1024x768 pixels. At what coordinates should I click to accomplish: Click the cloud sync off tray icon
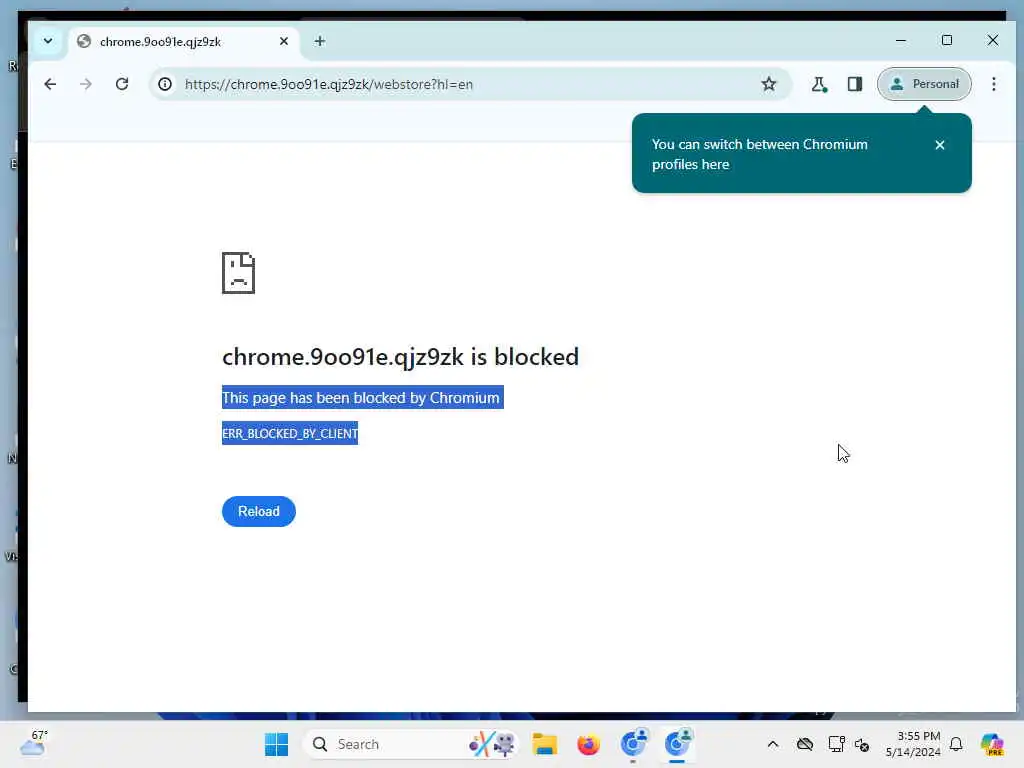pos(805,744)
